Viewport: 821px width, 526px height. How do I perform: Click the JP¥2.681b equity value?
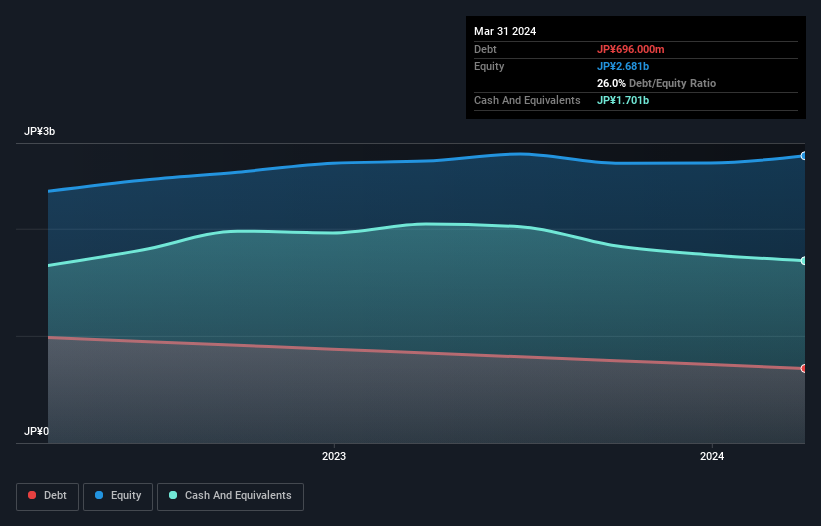pos(623,66)
